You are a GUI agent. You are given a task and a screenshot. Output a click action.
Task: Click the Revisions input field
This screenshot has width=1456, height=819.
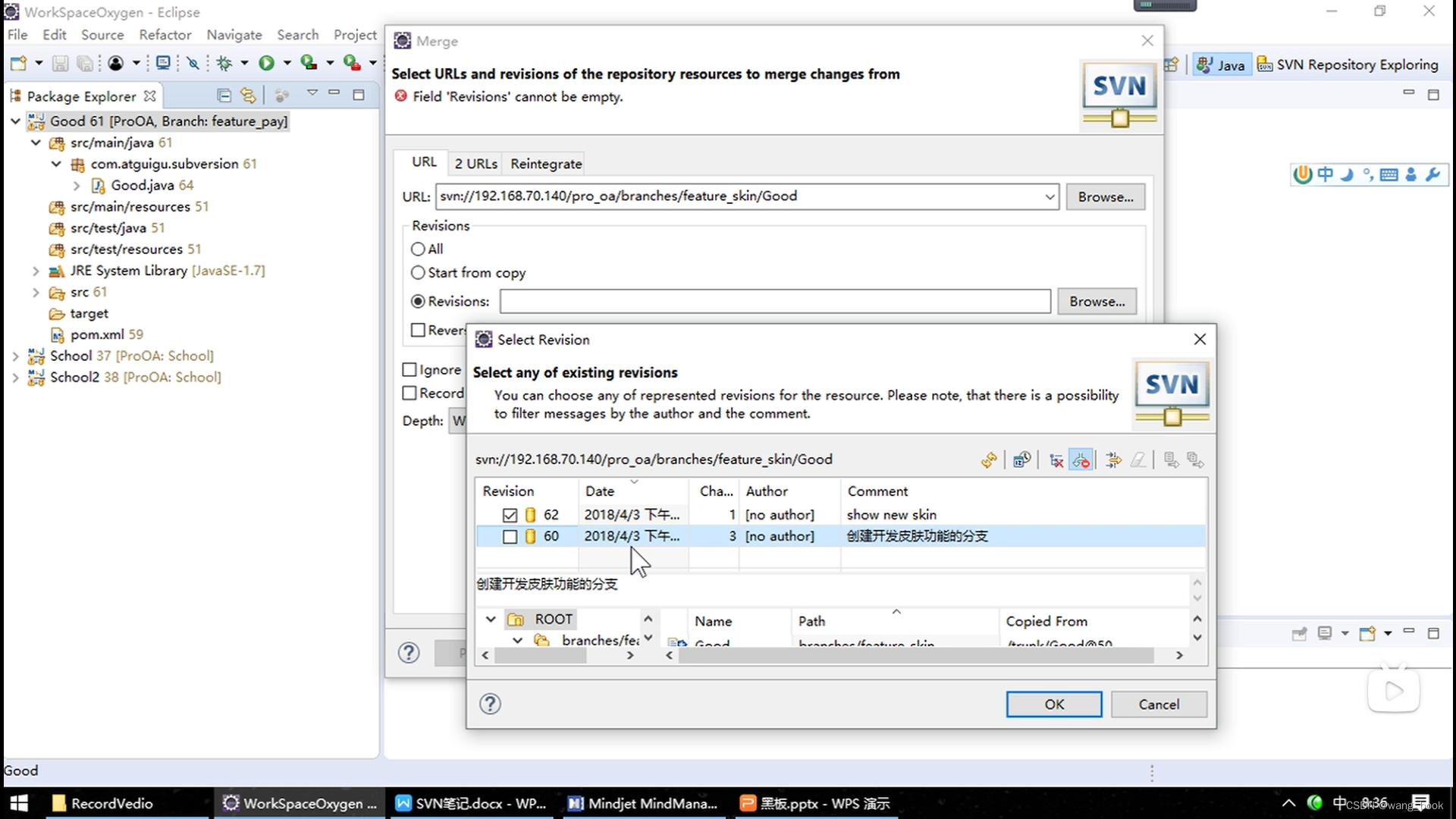(x=775, y=300)
